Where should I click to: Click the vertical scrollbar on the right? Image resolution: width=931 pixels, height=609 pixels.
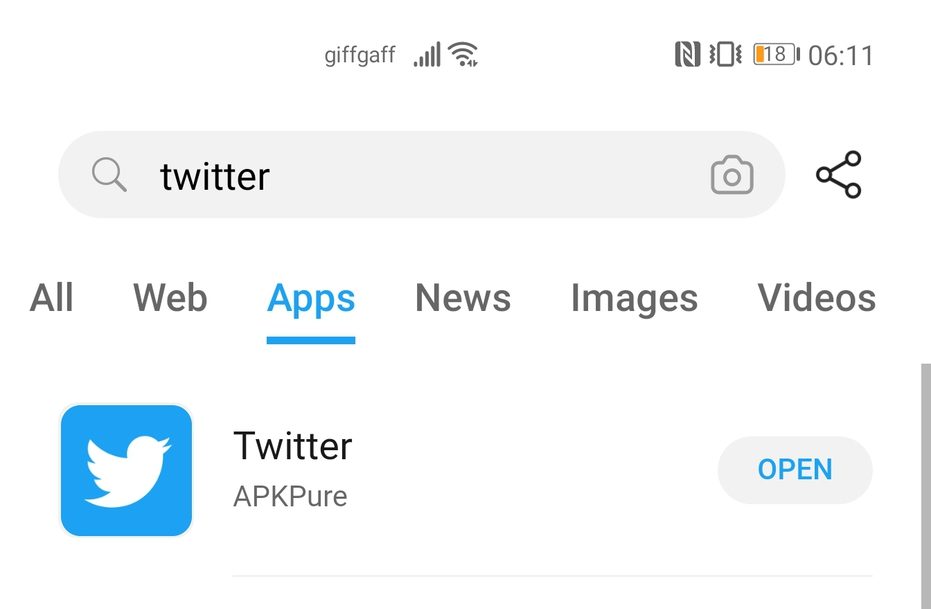(x=925, y=480)
